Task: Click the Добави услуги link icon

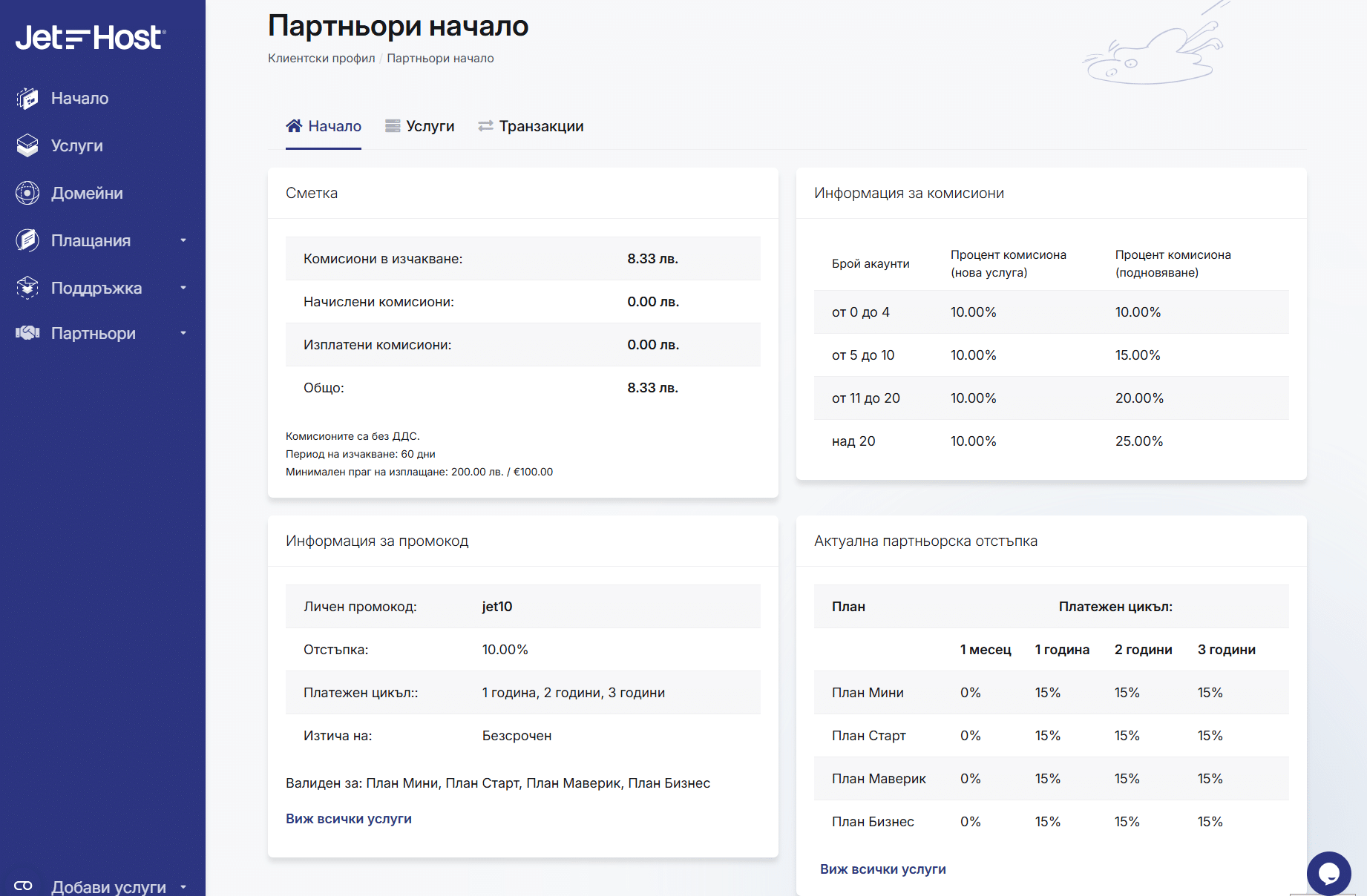Action: (24, 886)
